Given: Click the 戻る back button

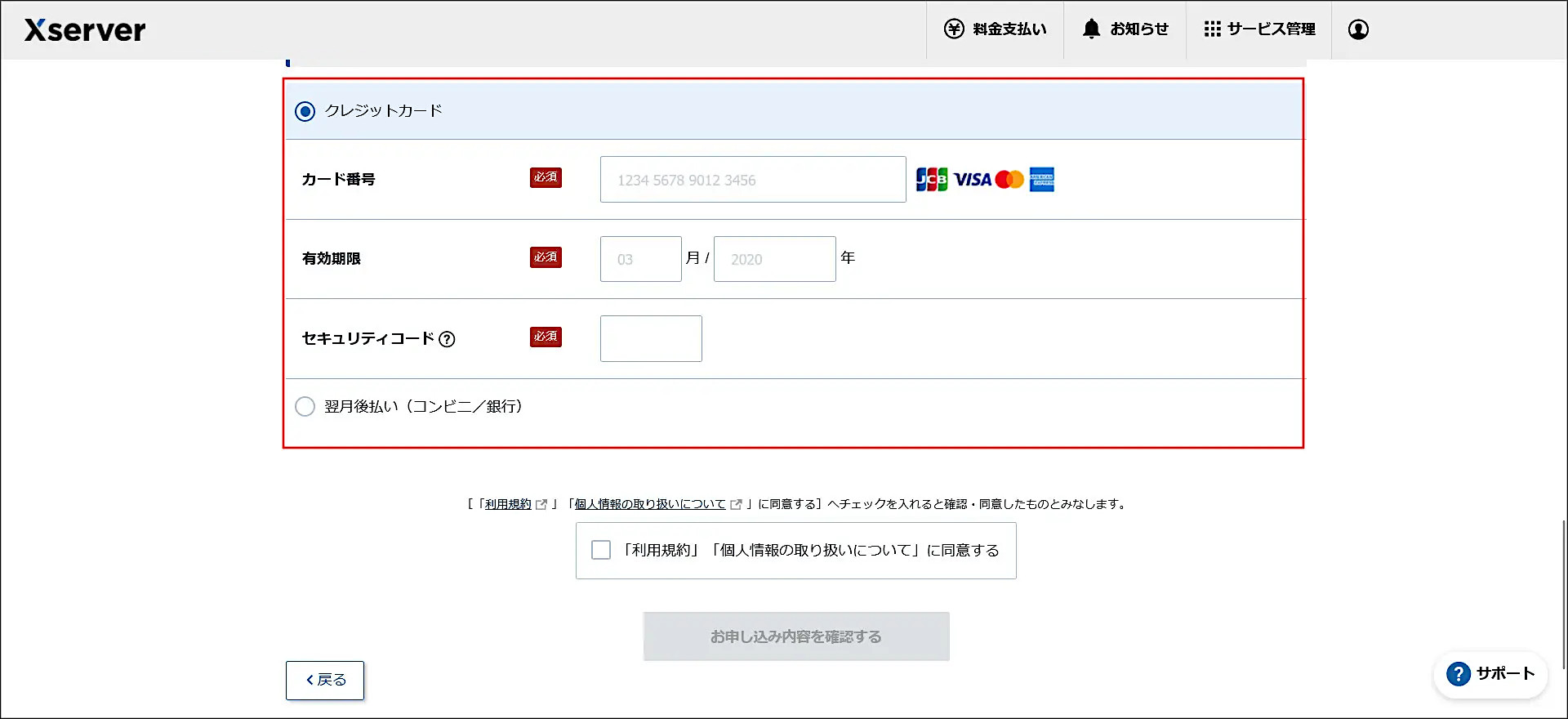Looking at the screenshot, I should click(x=325, y=680).
